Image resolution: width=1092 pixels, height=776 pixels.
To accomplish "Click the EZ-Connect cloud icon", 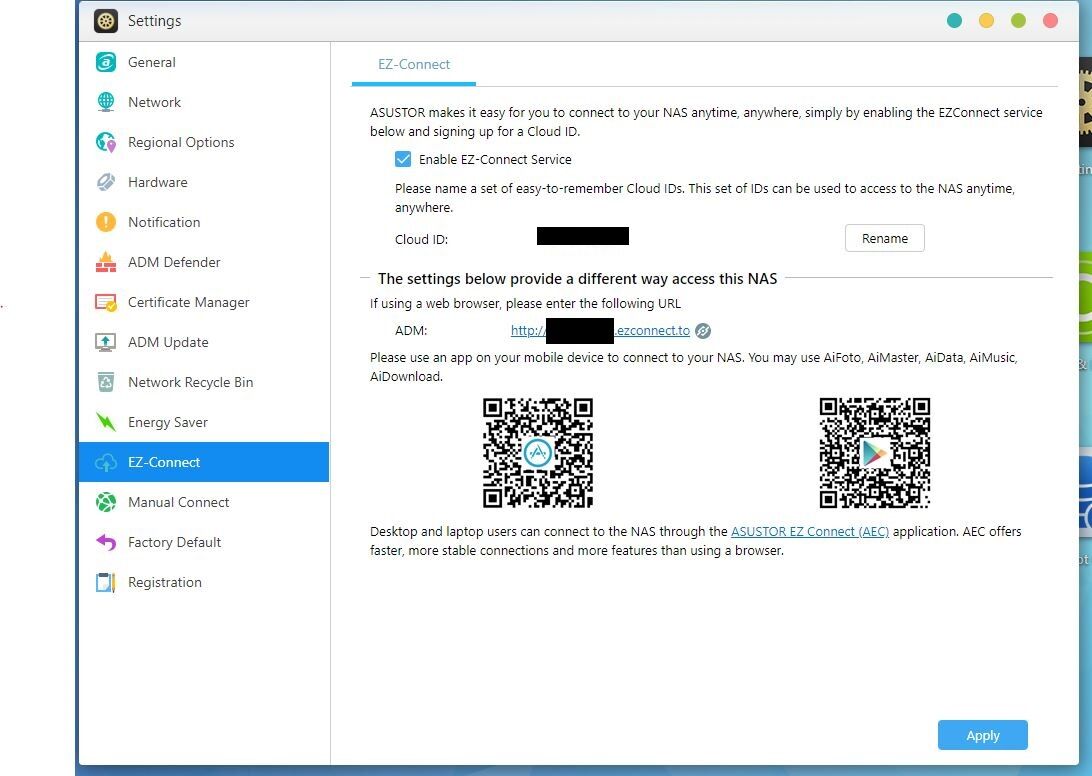I will tap(106, 463).
